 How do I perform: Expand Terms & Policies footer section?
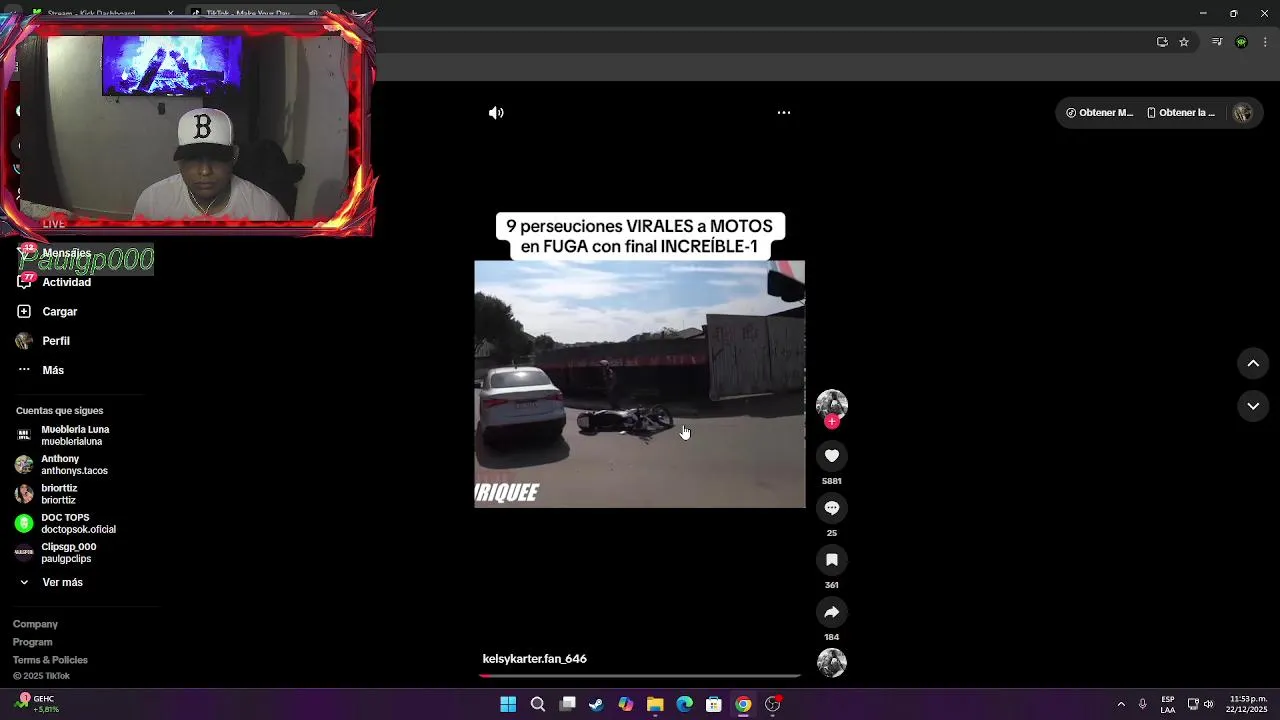pos(50,660)
